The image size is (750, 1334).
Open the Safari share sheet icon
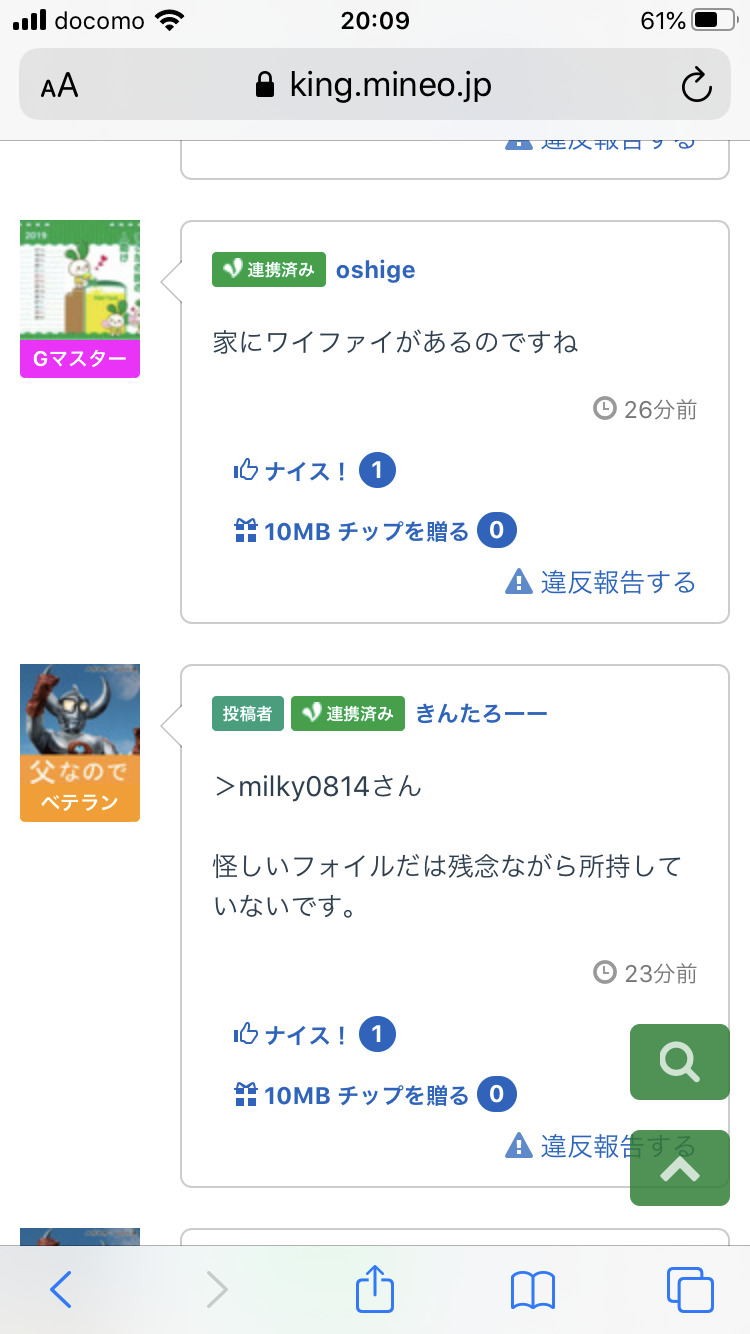pos(375,1289)
